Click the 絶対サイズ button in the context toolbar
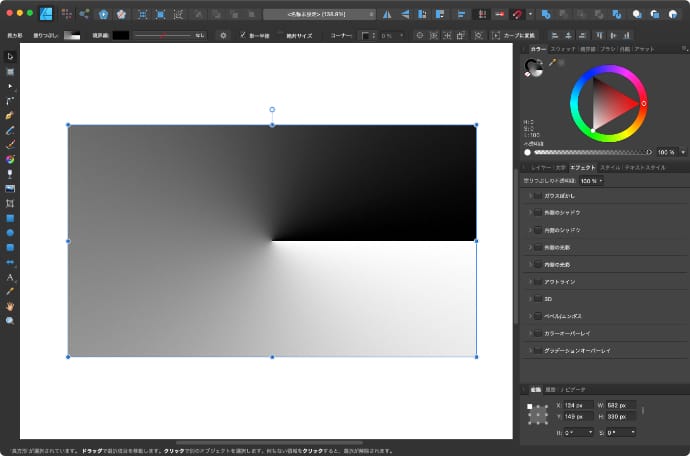 point(300,35)
